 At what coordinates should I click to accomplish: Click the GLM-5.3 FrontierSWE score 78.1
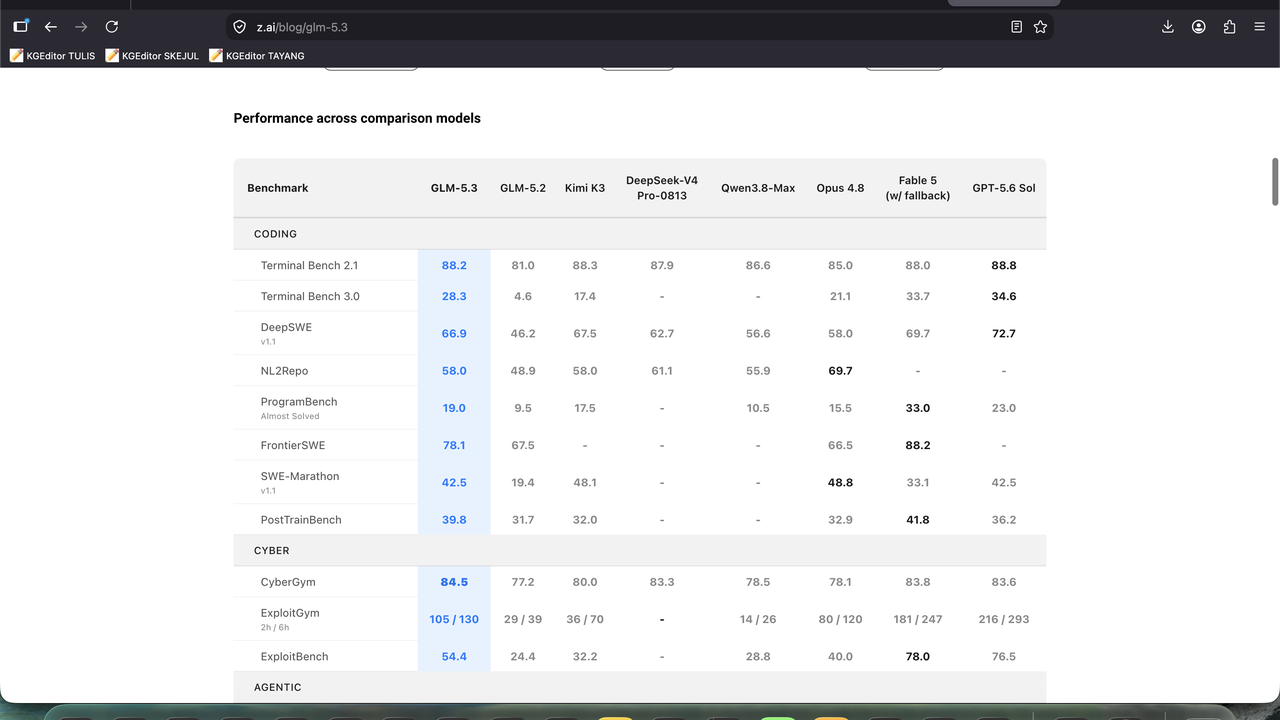point(454,446)
